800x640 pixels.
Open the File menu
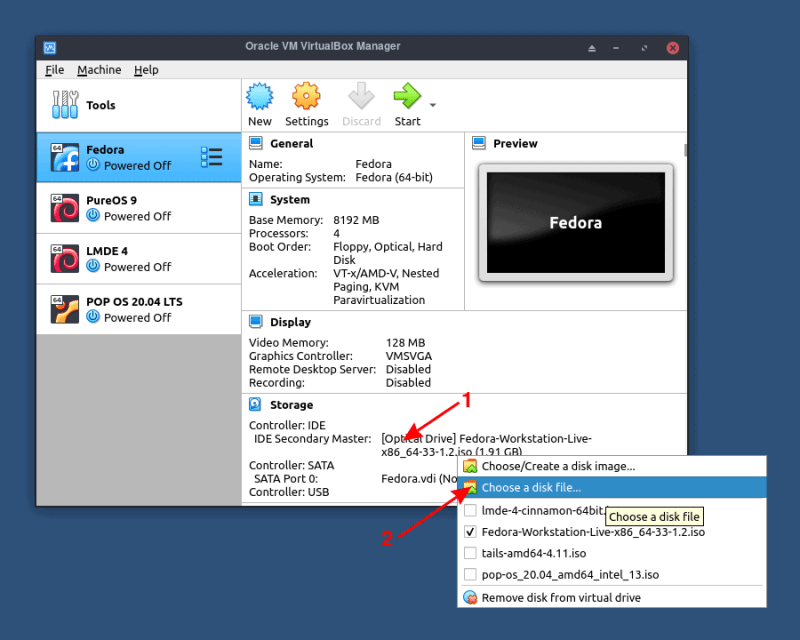[x=54, y=70]
